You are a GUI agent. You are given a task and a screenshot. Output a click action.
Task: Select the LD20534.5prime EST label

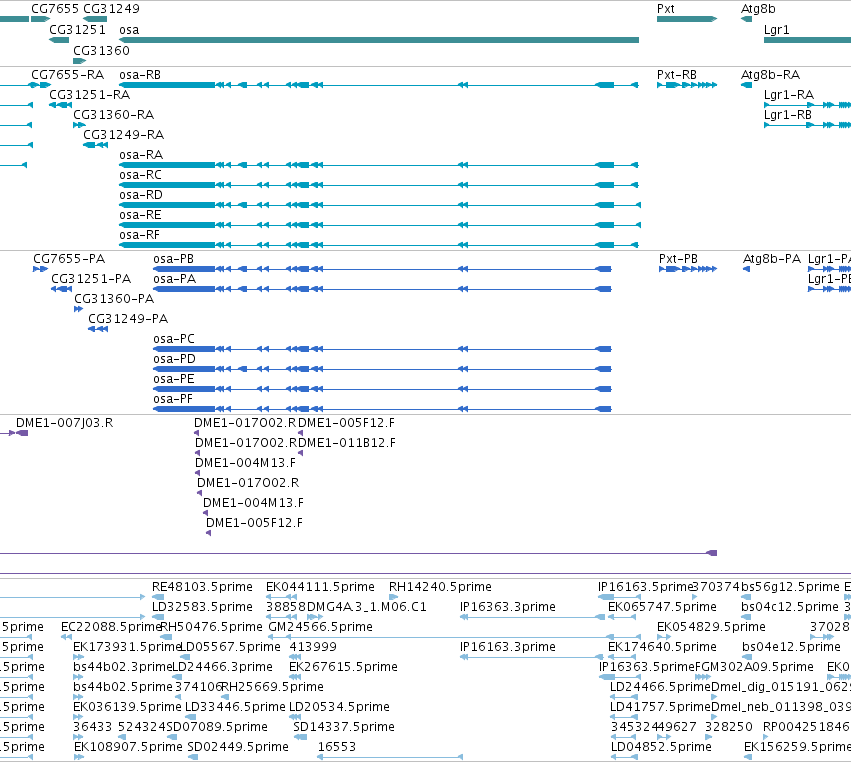point(339,707)
